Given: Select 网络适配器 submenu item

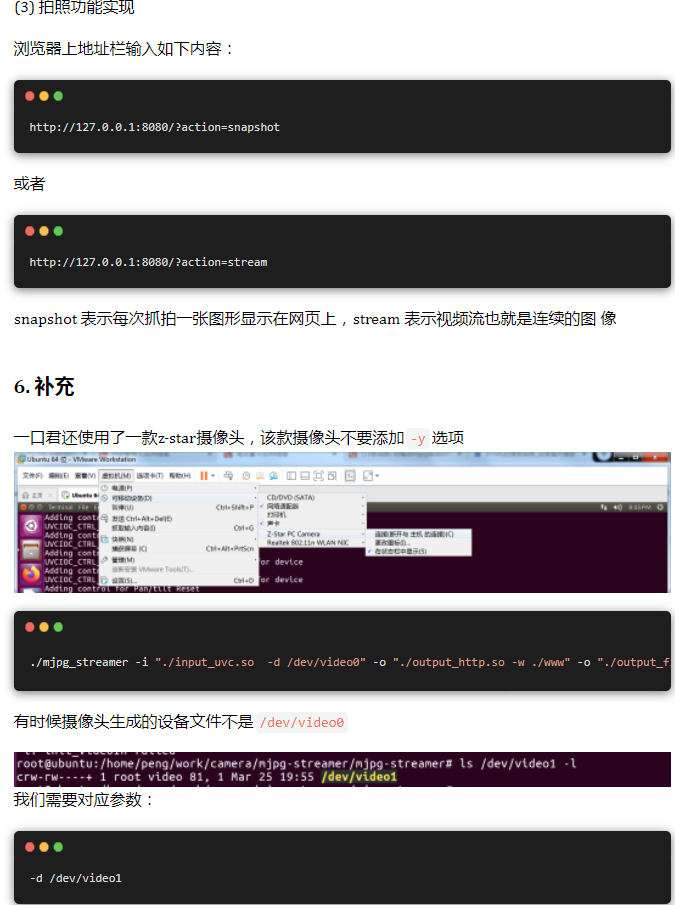Looking at the screenshot, I should (x=313, y=506).
